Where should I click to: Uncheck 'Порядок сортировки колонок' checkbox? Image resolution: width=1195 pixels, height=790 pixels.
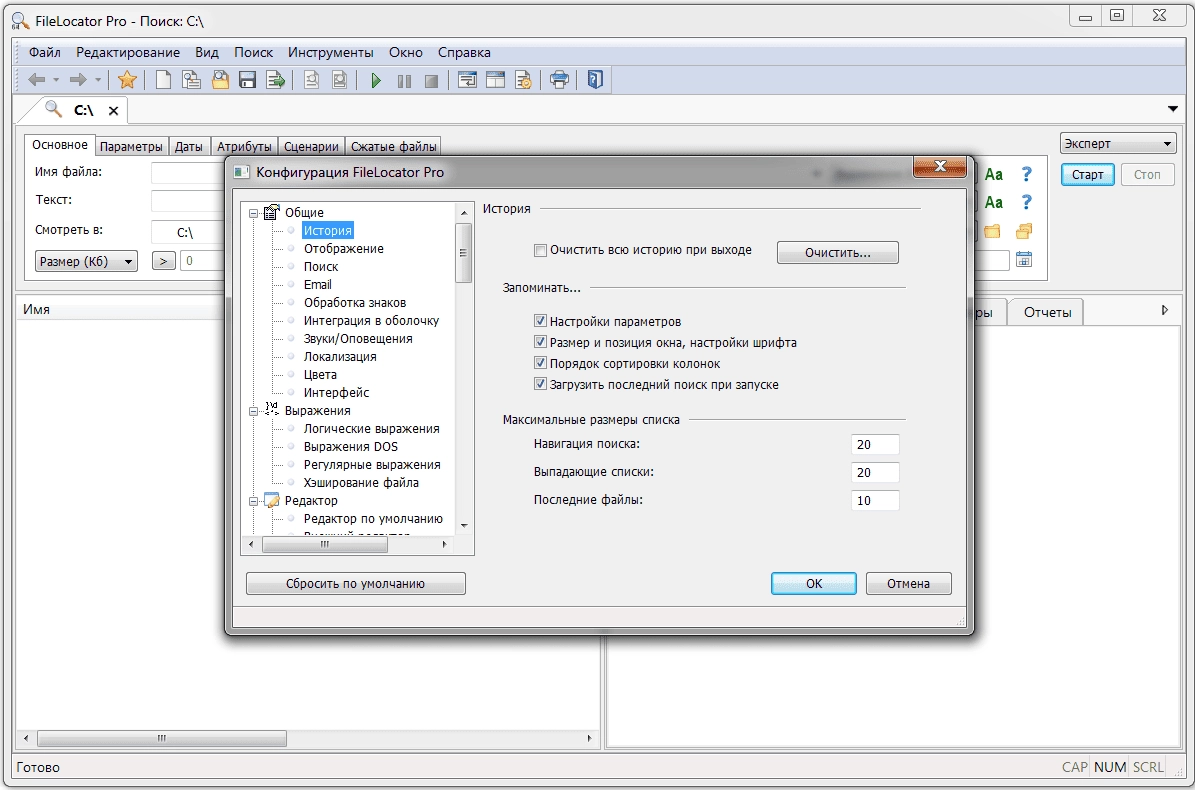[540, 363]
